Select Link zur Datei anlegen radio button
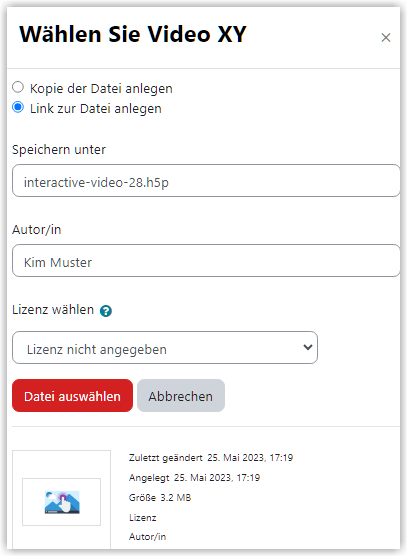408x557 pixels. [18, 107]
